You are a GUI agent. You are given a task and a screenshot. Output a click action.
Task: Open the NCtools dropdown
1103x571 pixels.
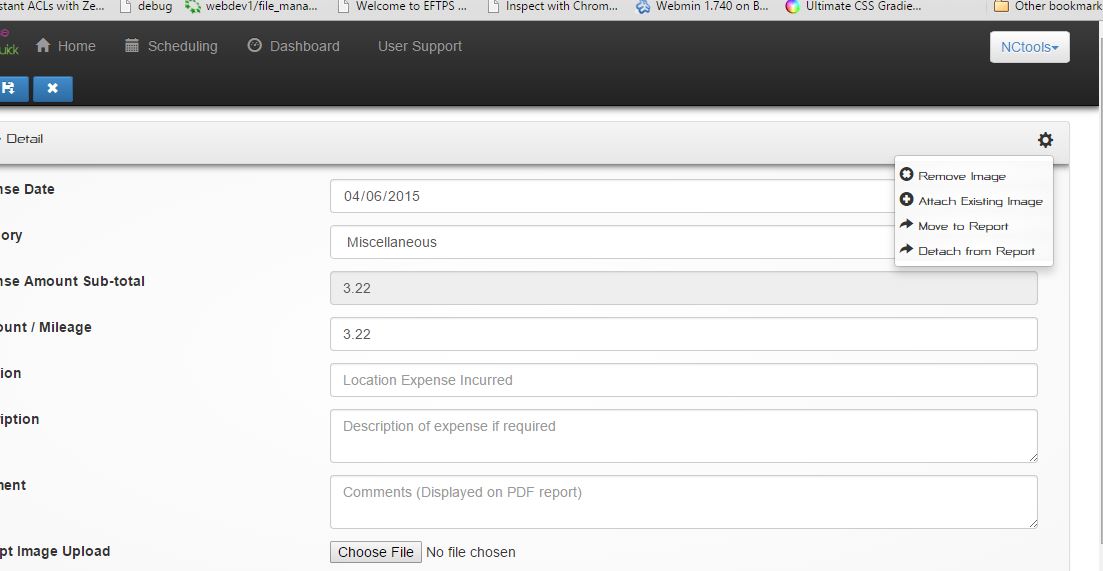1029,47
